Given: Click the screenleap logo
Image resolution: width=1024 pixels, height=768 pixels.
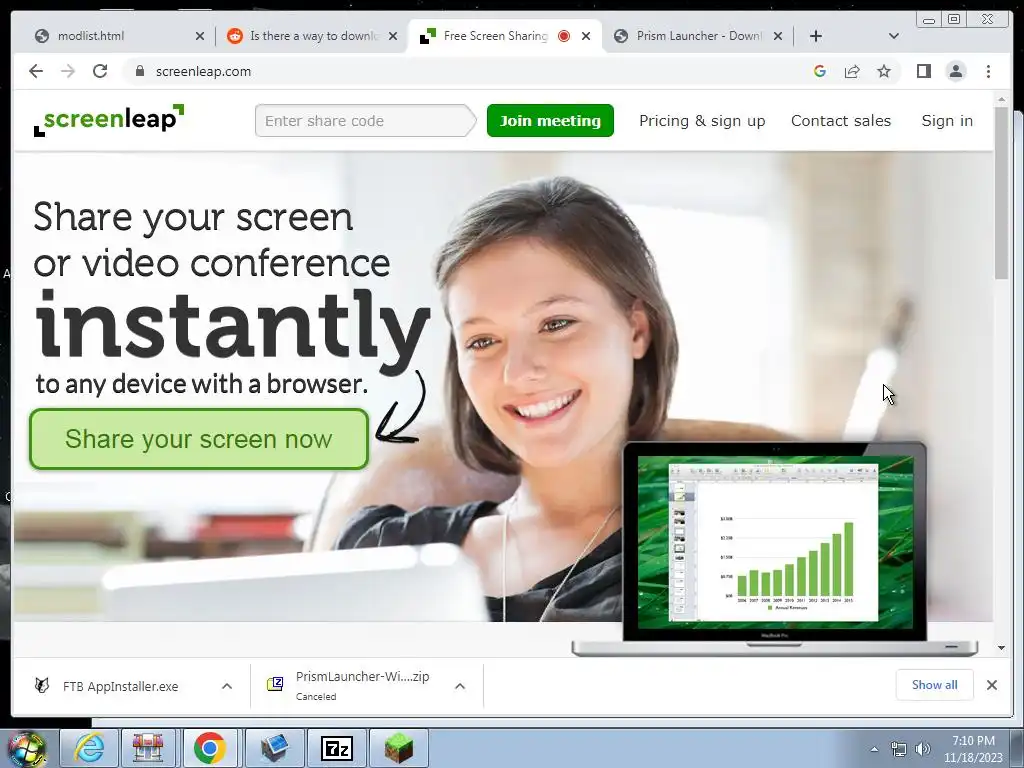Looking at the screenshot, I should coord(109,120).
